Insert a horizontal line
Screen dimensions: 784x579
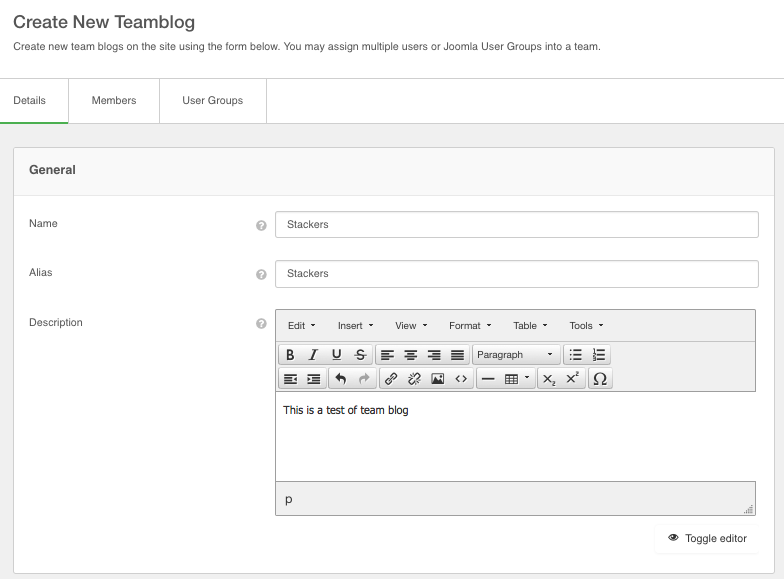(x=488, y=378)
